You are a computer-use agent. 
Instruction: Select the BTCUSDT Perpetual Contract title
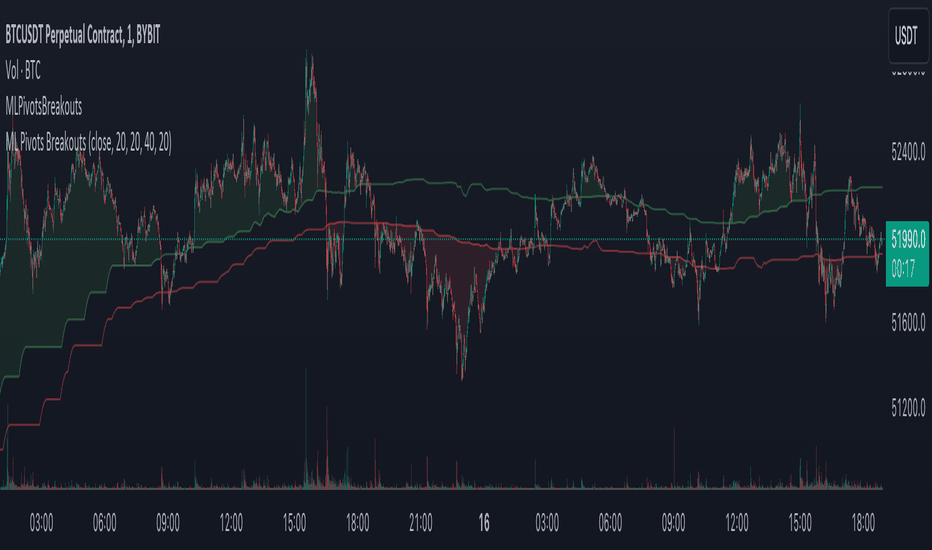tap(83, 36)
